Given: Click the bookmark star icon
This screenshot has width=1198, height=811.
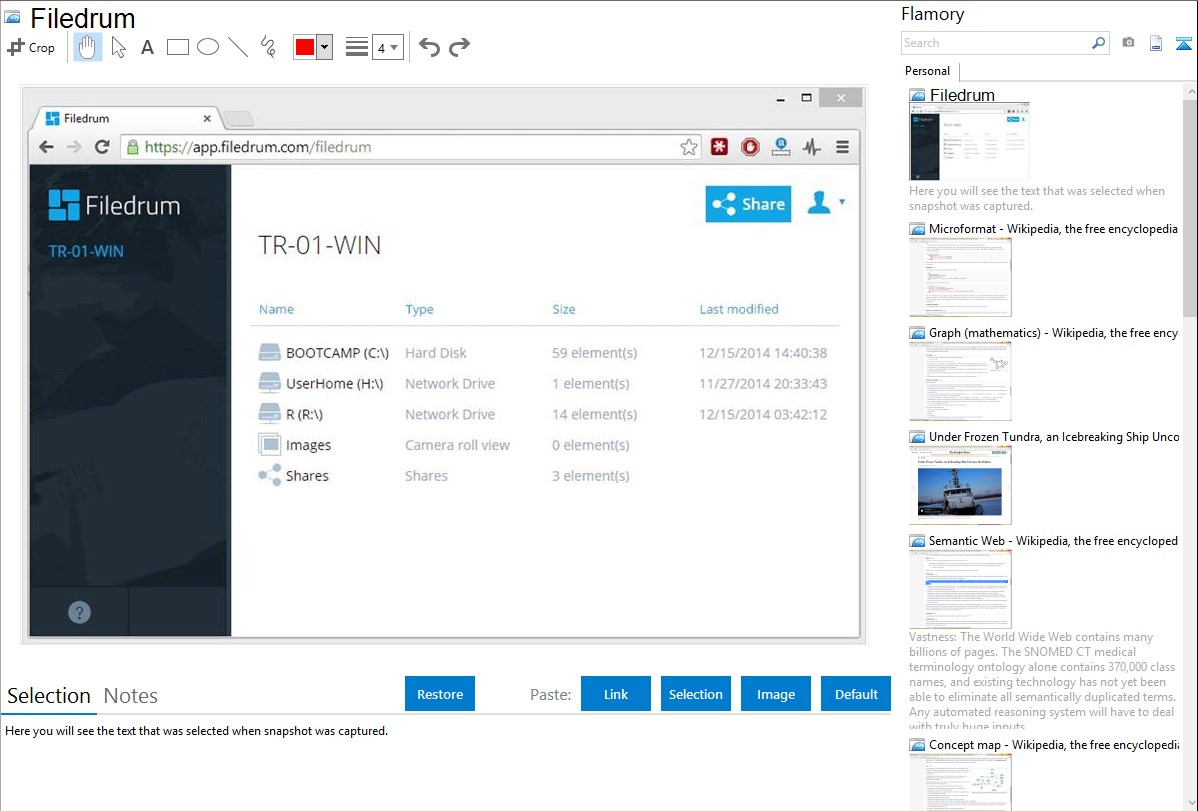Looking at the screenshot, I should coord(688,147).
